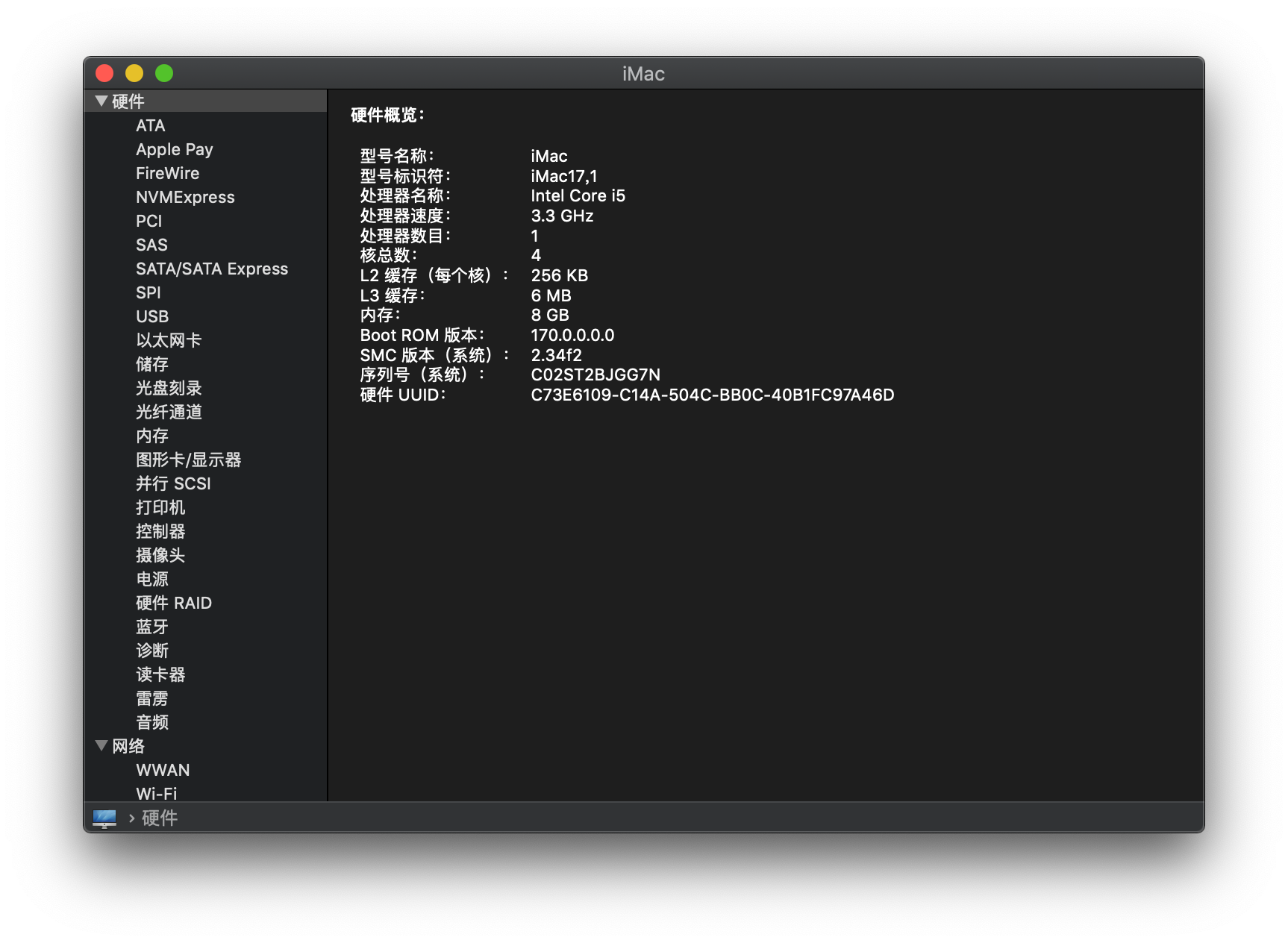Viewport: 1288px width, 943px height.
Task: Close the iMac window with red button
Action: pyautogui.click(x=104, y=73)
